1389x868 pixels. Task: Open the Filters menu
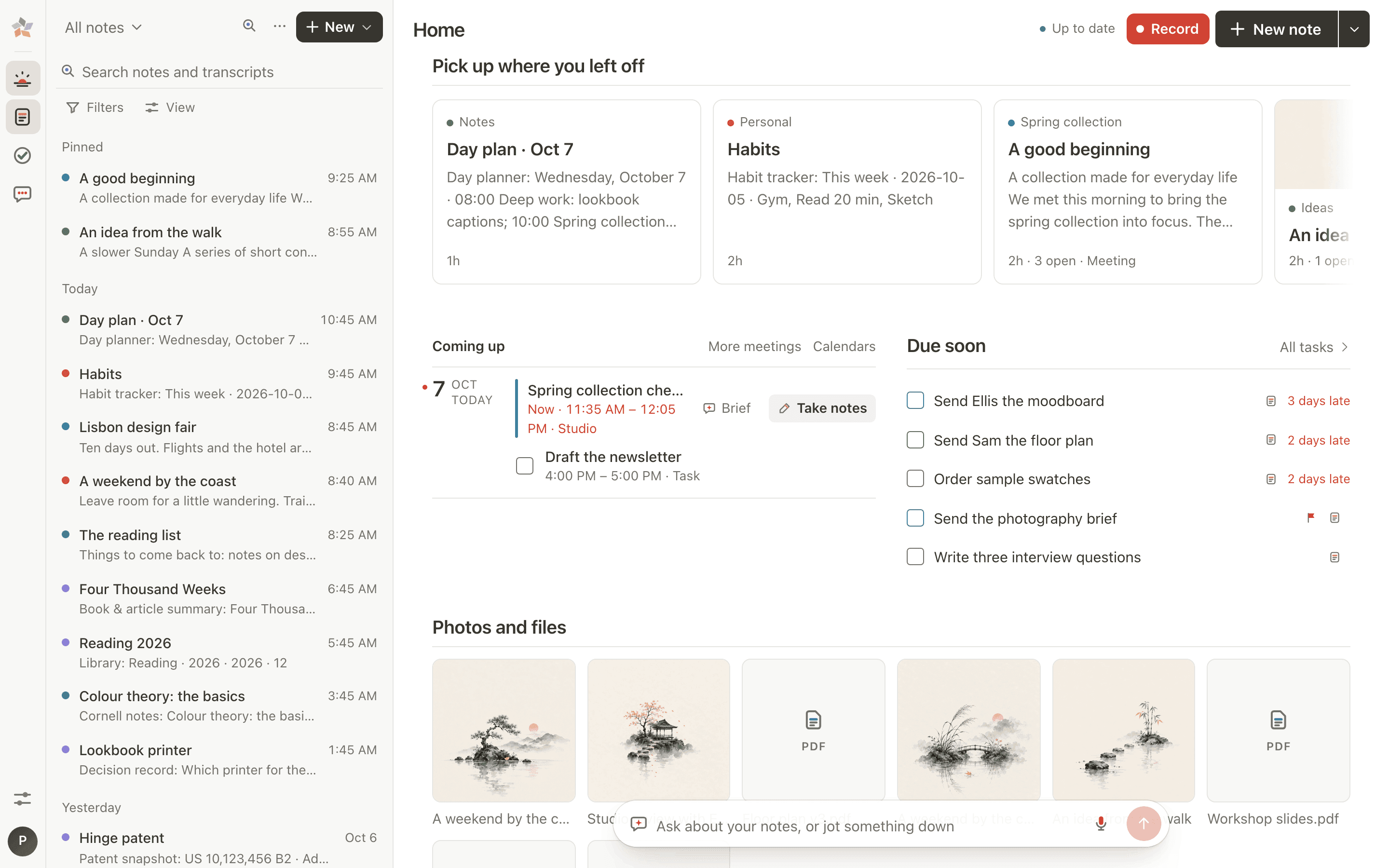(x=95, y=108)
